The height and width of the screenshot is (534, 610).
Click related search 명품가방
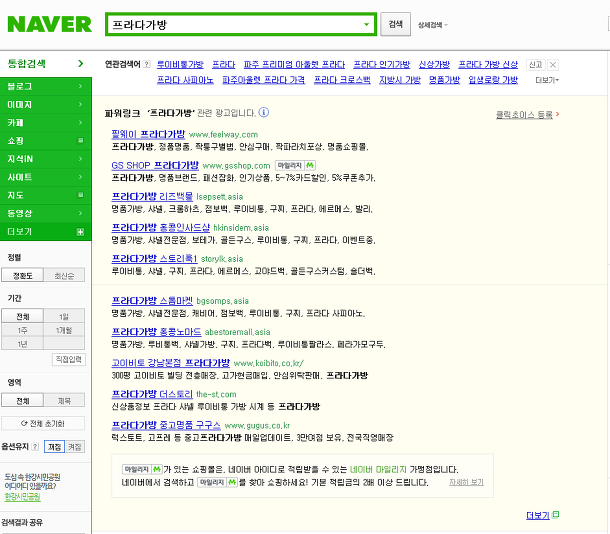[444, 80]
